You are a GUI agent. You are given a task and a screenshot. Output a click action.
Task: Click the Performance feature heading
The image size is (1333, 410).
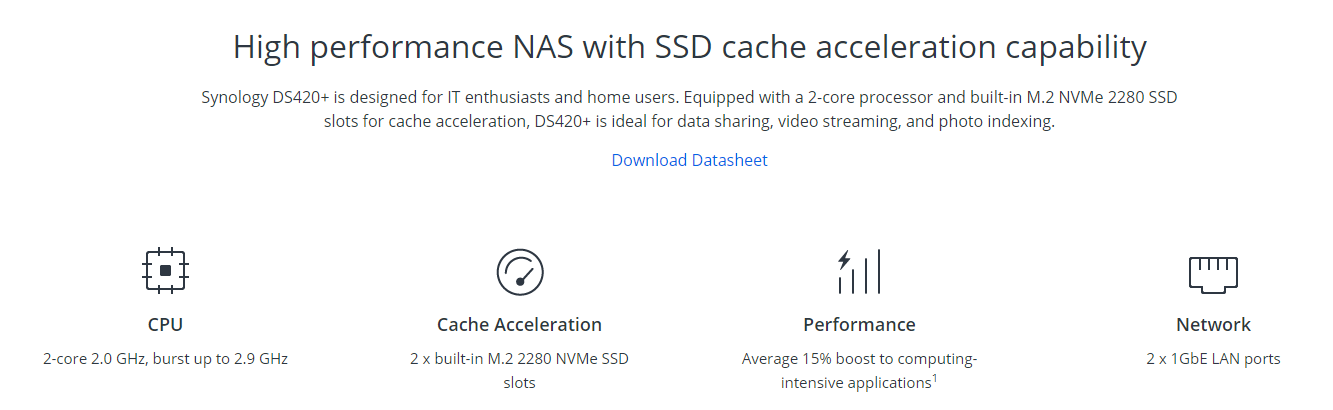859,325
